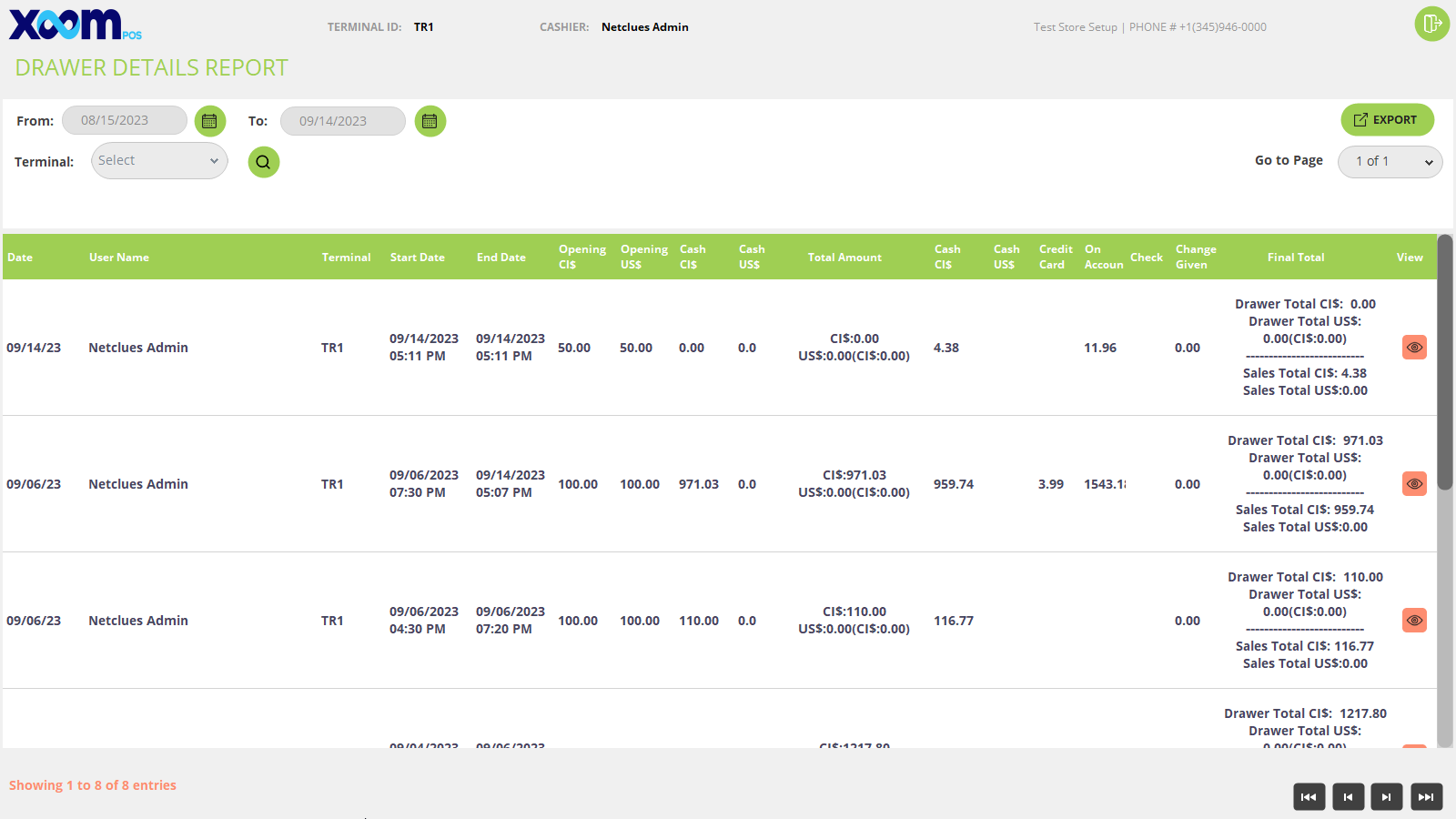
Task: Expand the Terminal select dropdown
Action: tap(159, 161)
